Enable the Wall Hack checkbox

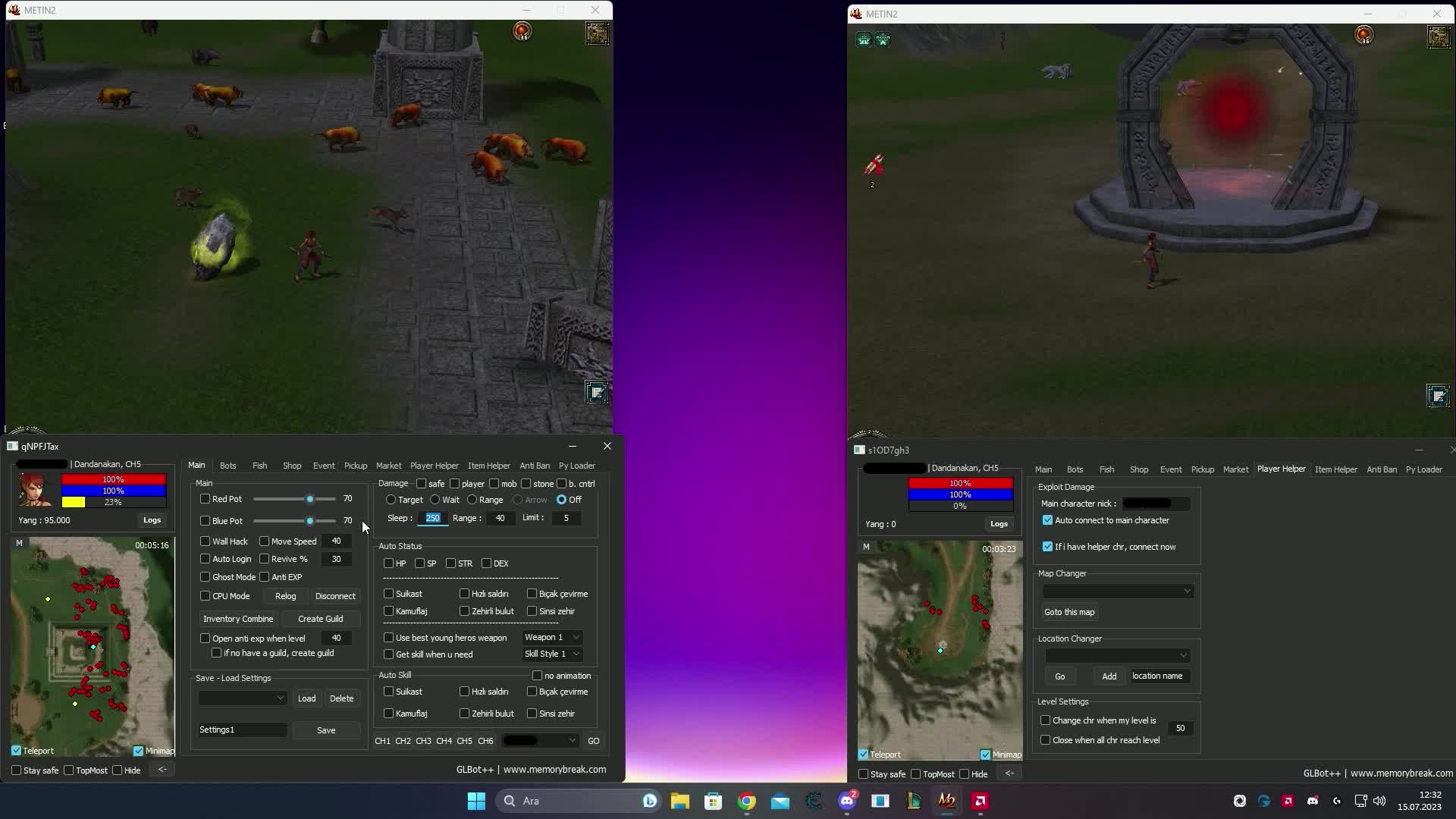205,541
